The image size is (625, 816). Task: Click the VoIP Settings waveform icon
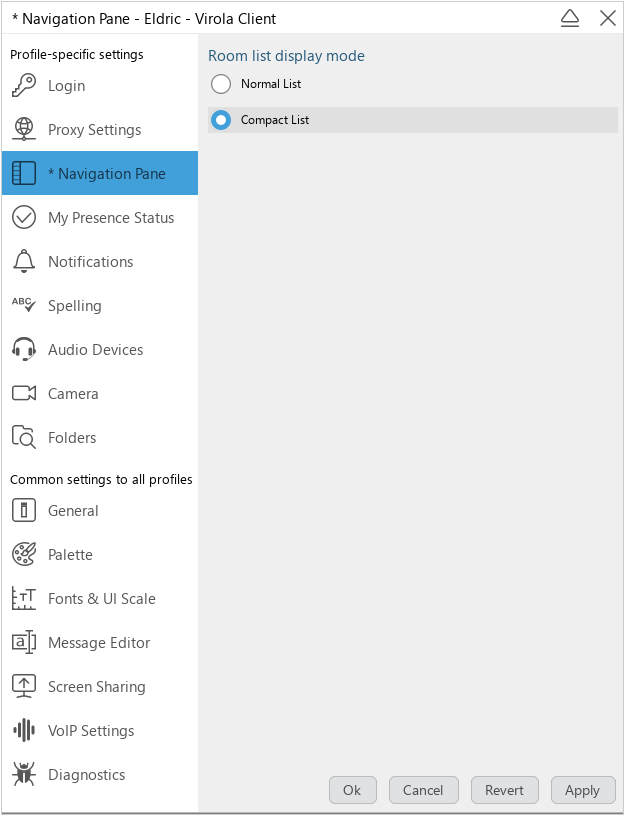[24, 731]
